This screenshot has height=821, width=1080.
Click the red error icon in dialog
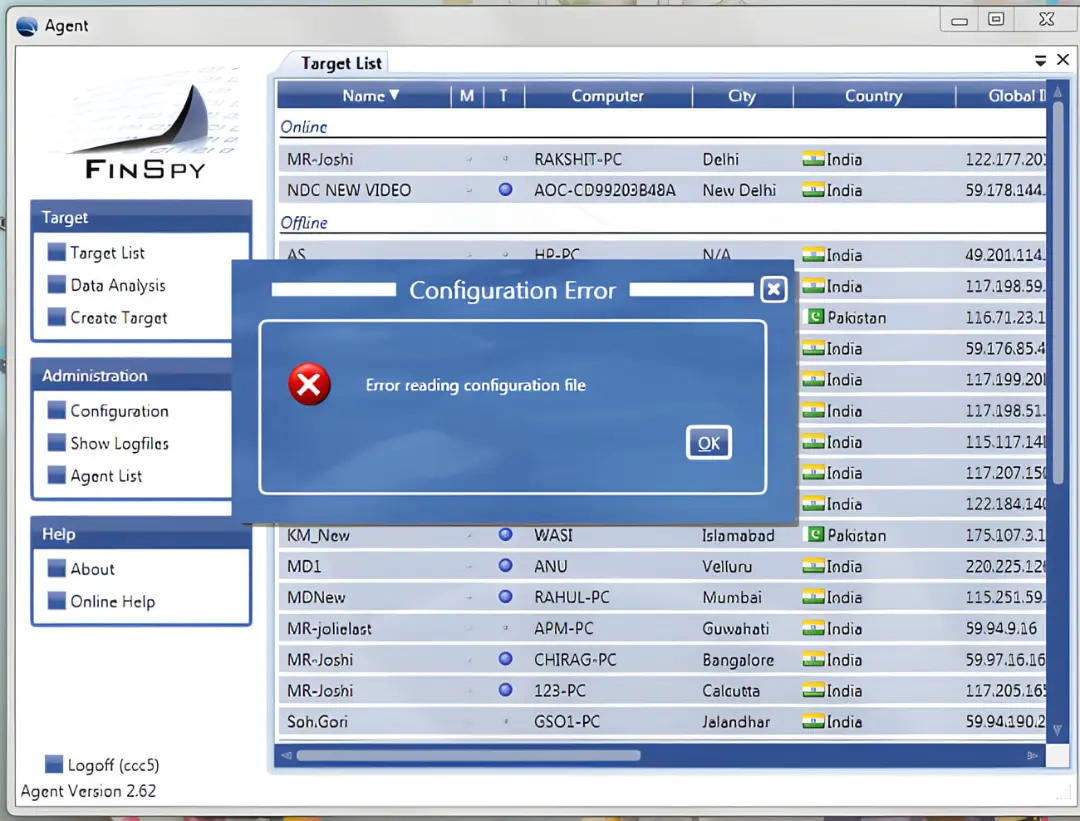pyautogui.click(x=309, y=384)
